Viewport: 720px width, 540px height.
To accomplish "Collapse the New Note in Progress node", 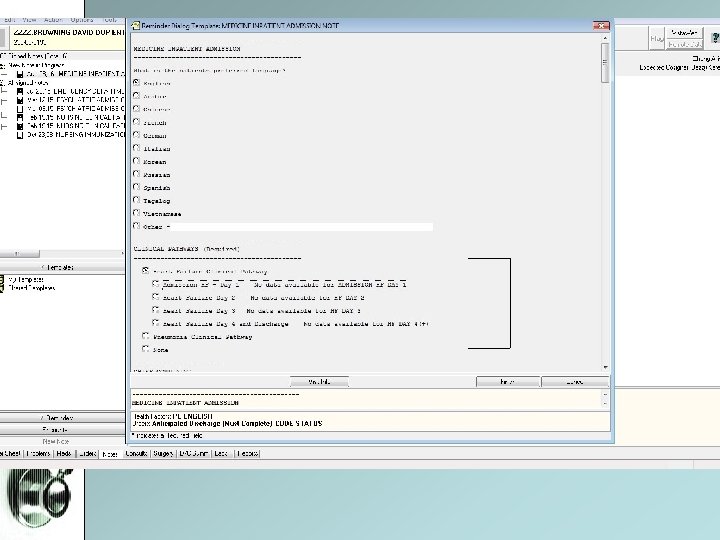I will click(x=2, y=65).
